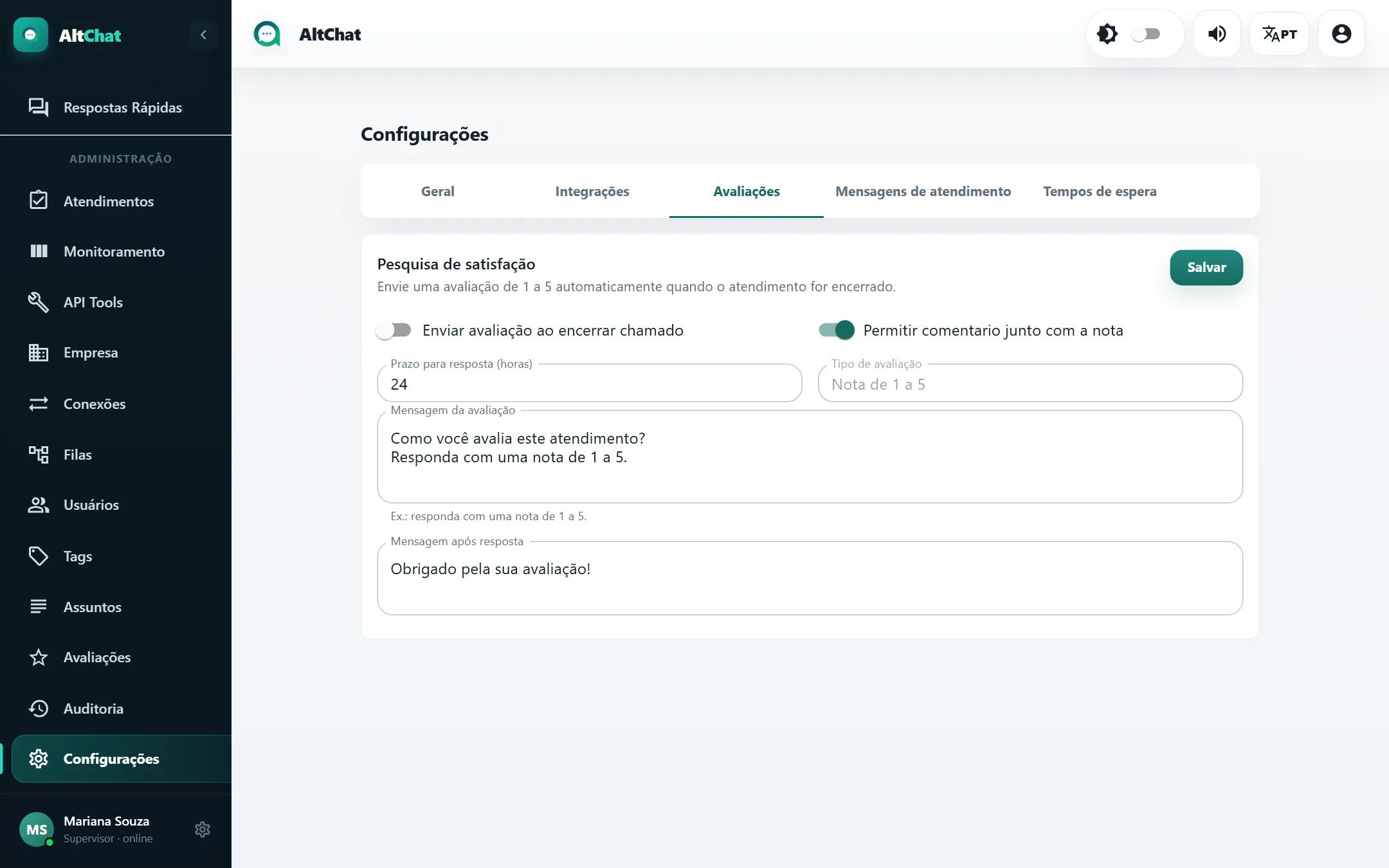Click the Salvar button
The image size is (1389, 868).
tap(1206, 267)
